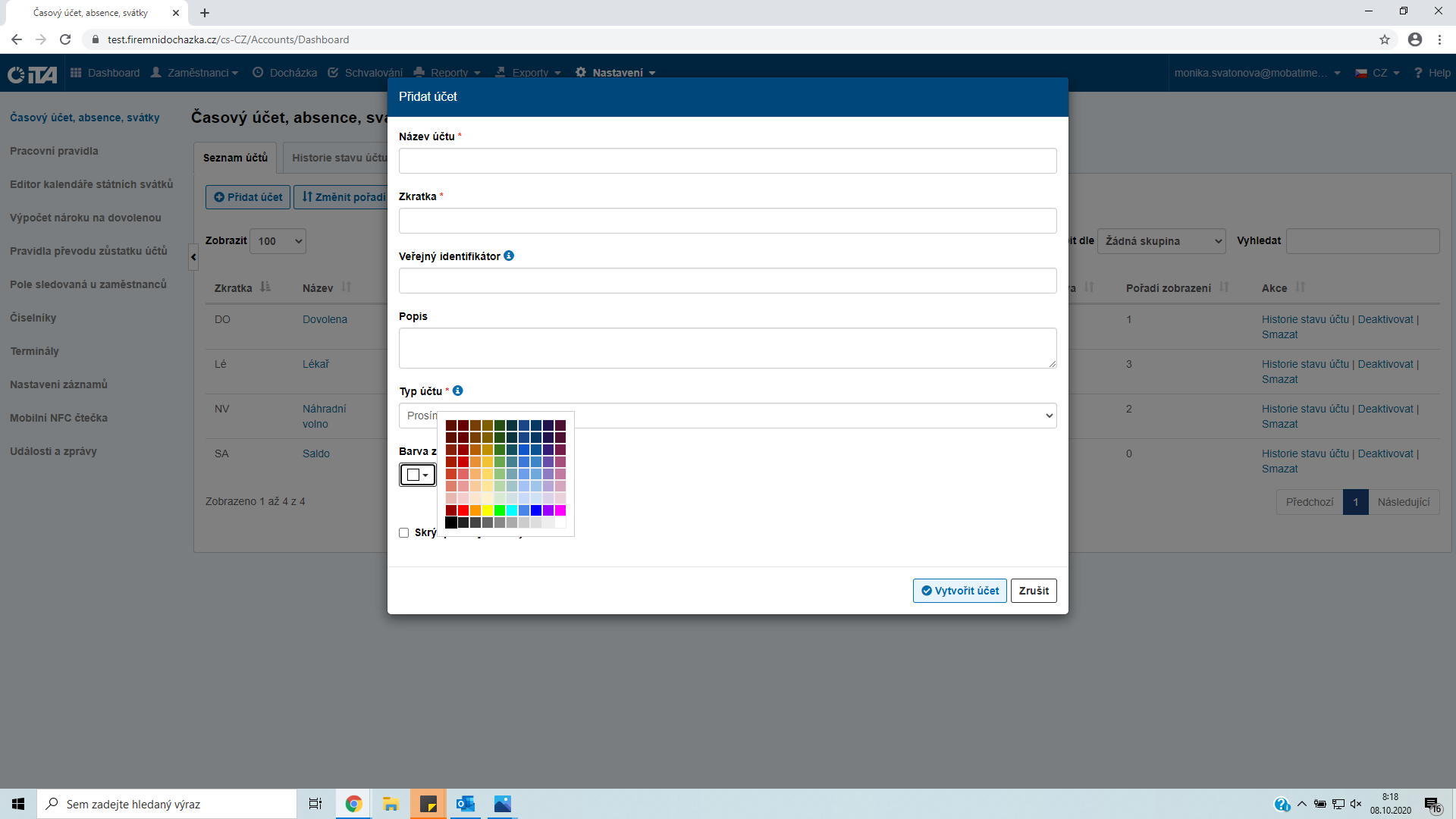Click info icon next to Veřejný identifikátor
This screenshot has height=819, width=1456.
pyautogui.click(x=509, y=256)
